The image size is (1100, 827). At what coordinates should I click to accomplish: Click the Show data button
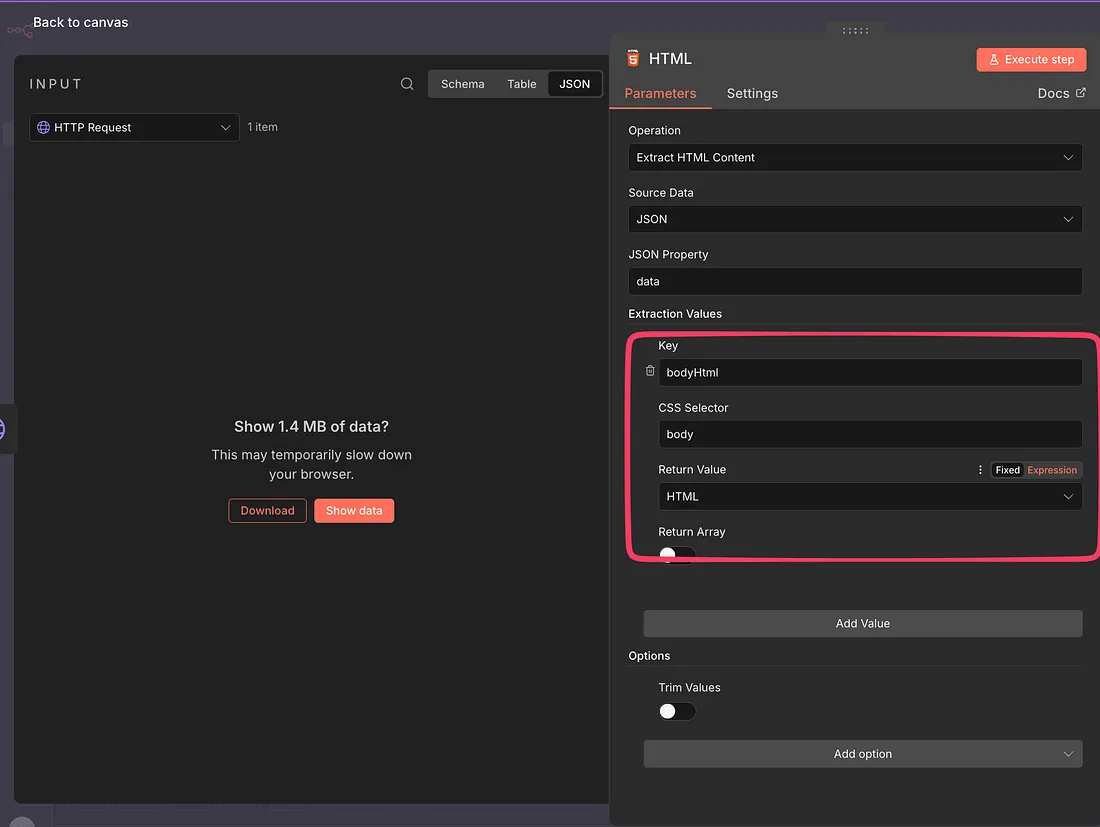pyautogui.click(x=354, y=511)
